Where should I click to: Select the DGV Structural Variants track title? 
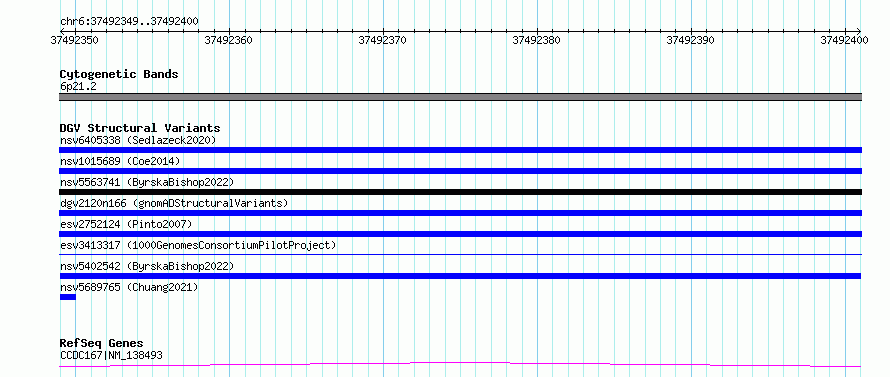coord(140,128)
